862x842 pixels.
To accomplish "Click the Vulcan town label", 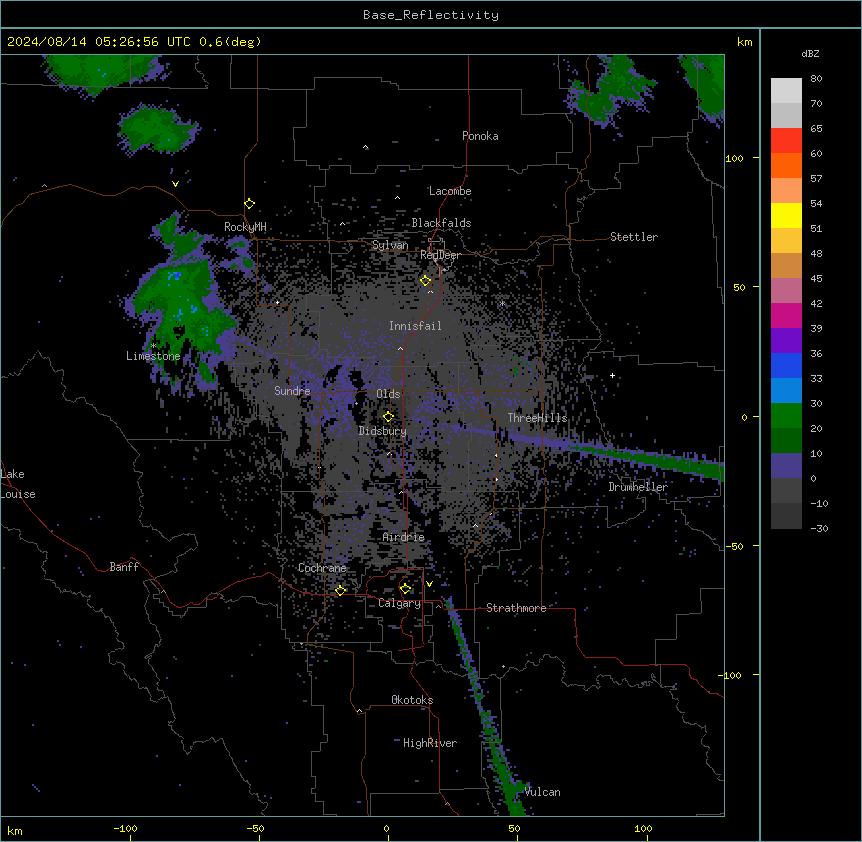I will point(543,792).
